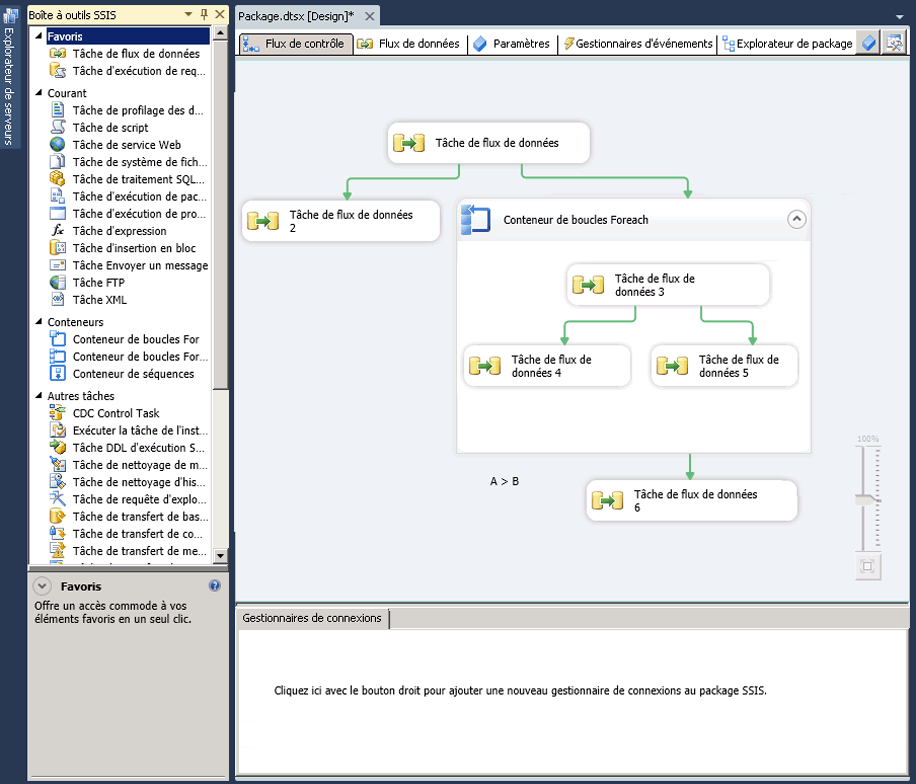Choose Tâche XML from the toolbox
916x784 pixels.
pos(99,300)
